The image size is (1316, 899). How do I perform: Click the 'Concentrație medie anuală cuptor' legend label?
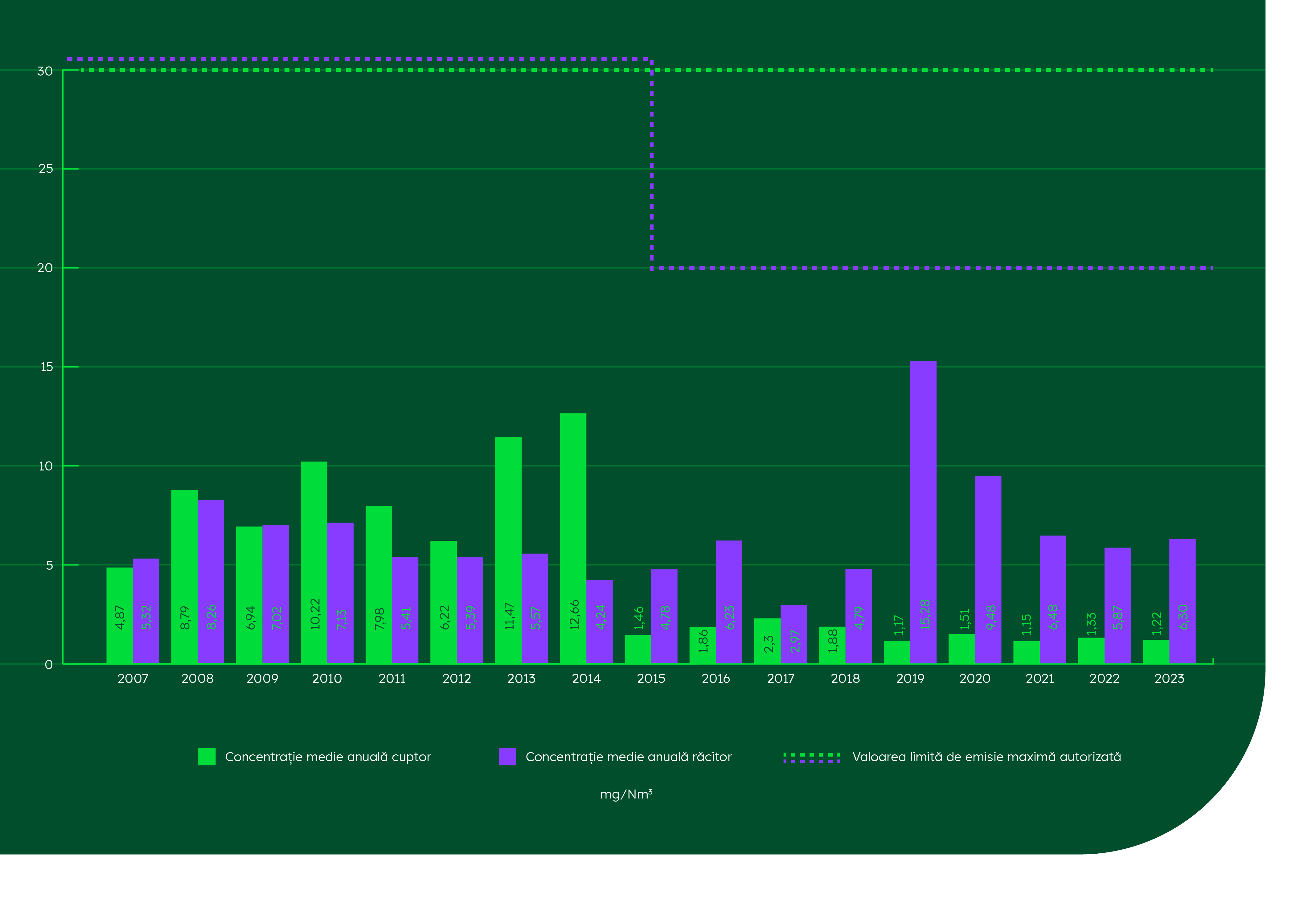coord(328,757)
